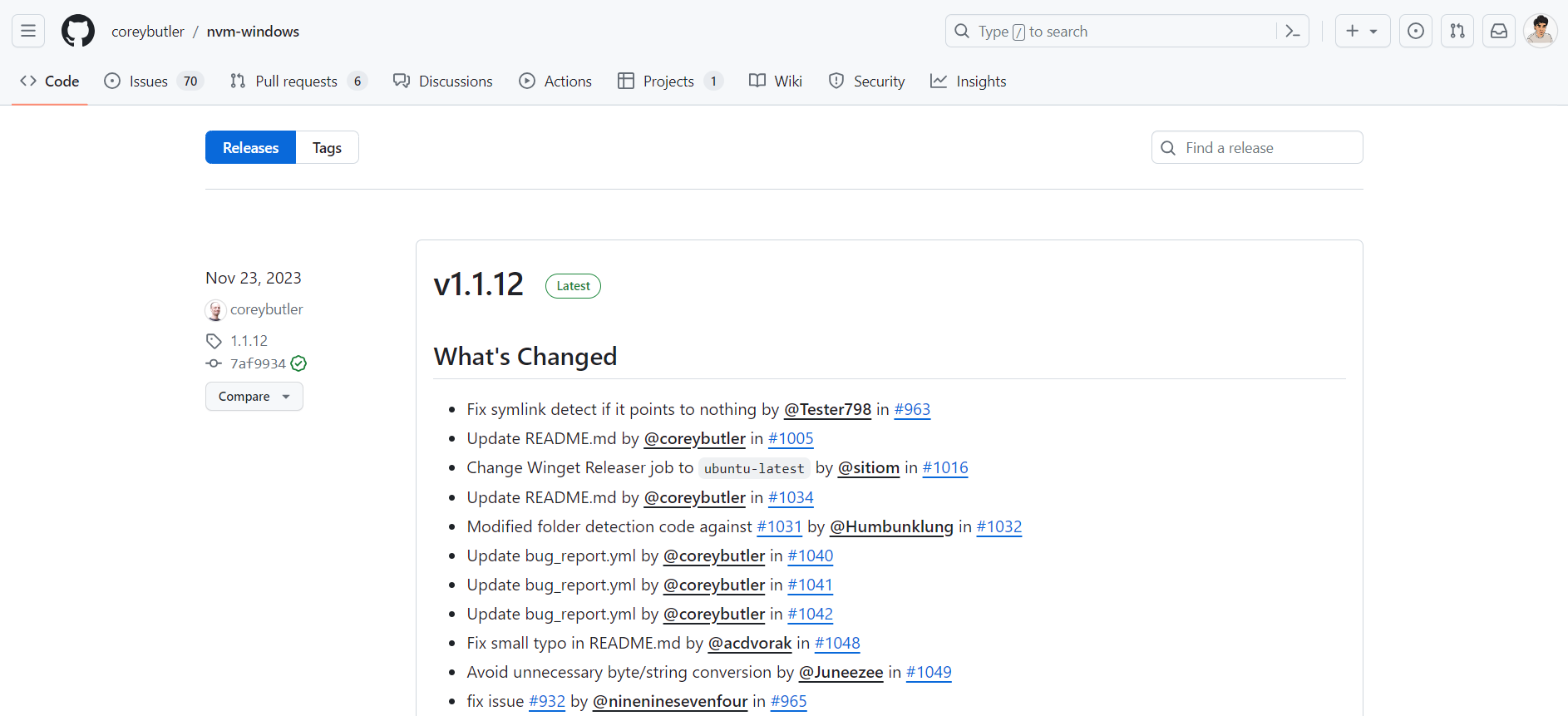Expand the create-new dropdown caret
The image size is (1568, 716).
tap(1373, 32)
